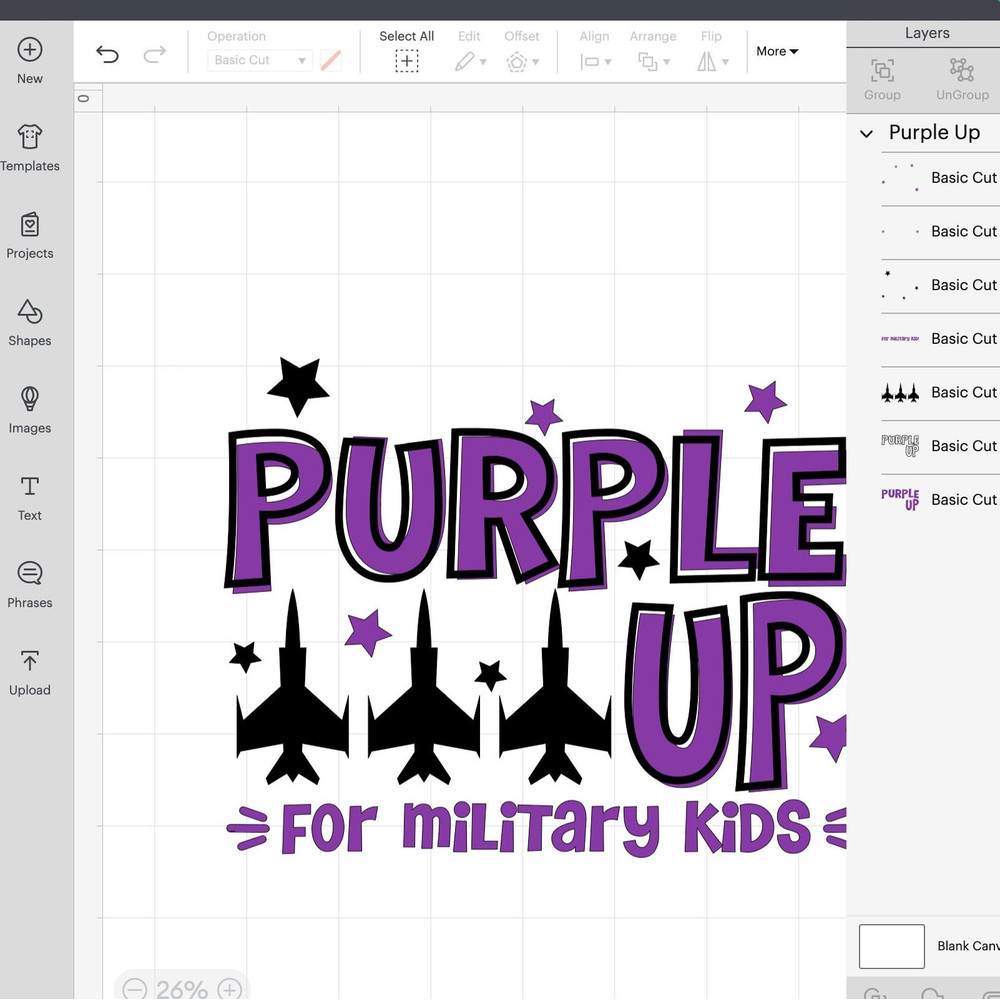Select the 'for military kids' layer

click(938, 339)
